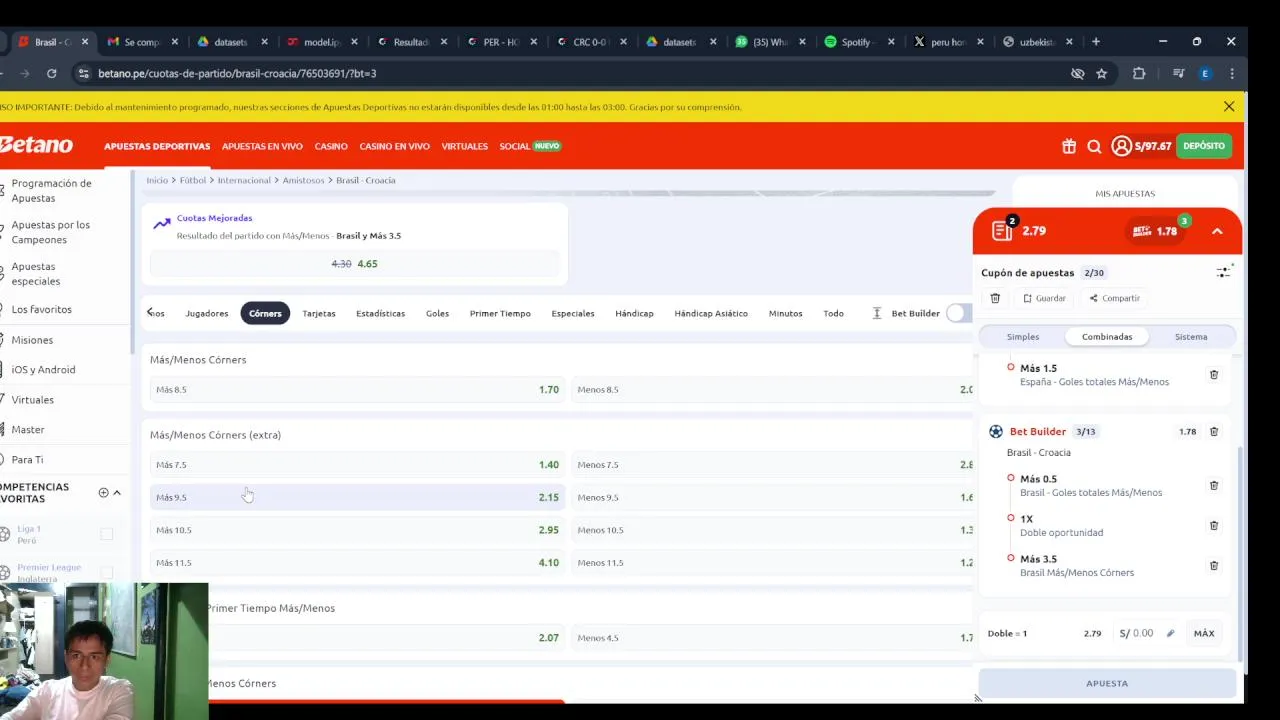
Task: Remove the 1X Doble oportunidad selection
Action: tap(1214, 525)
